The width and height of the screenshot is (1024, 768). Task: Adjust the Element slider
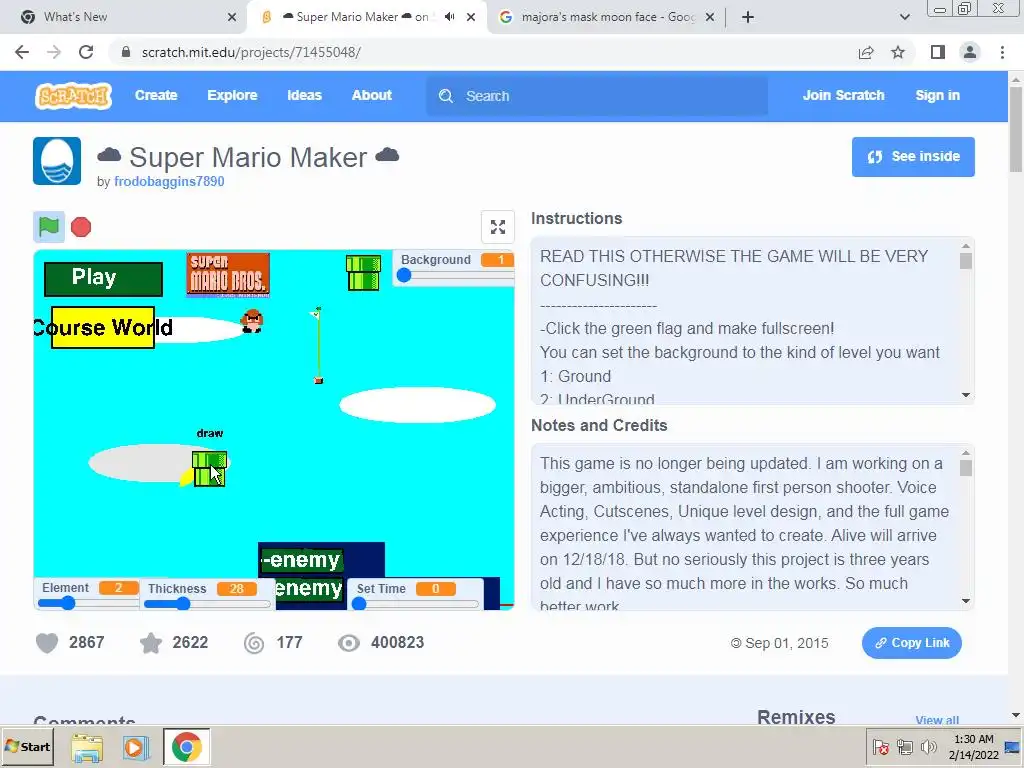tap(88, 603)
